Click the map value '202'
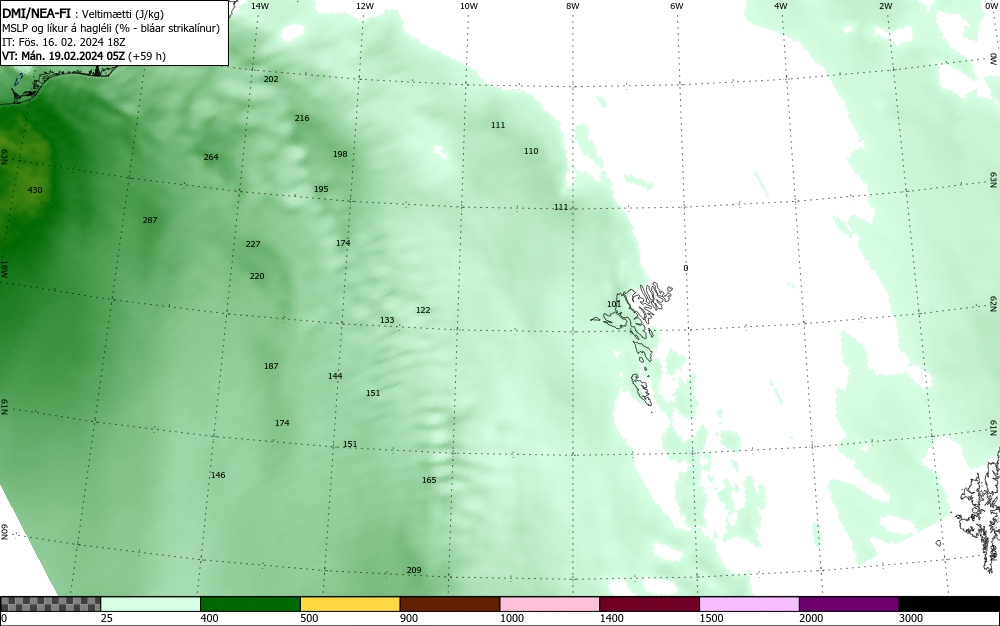1000x626 pixels. coord(271,79)
